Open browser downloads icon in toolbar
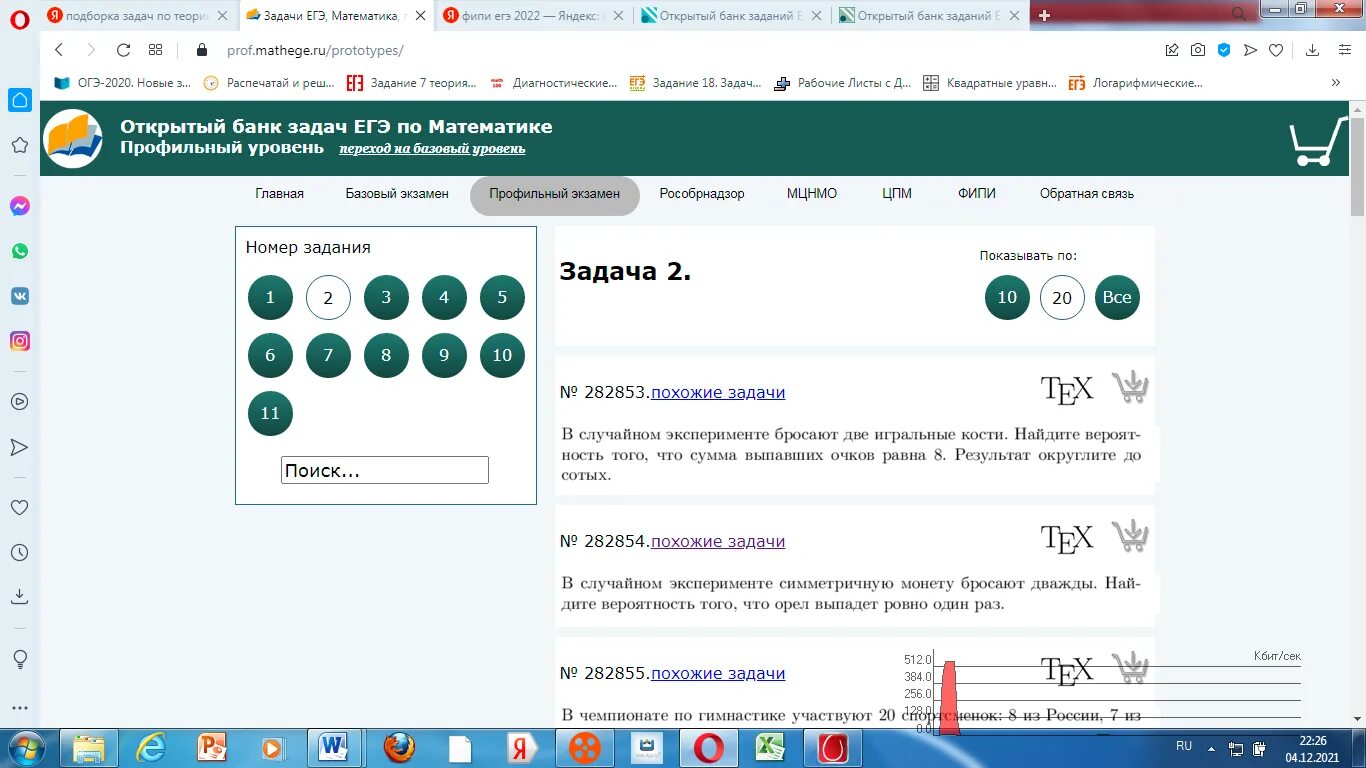 1313,50
